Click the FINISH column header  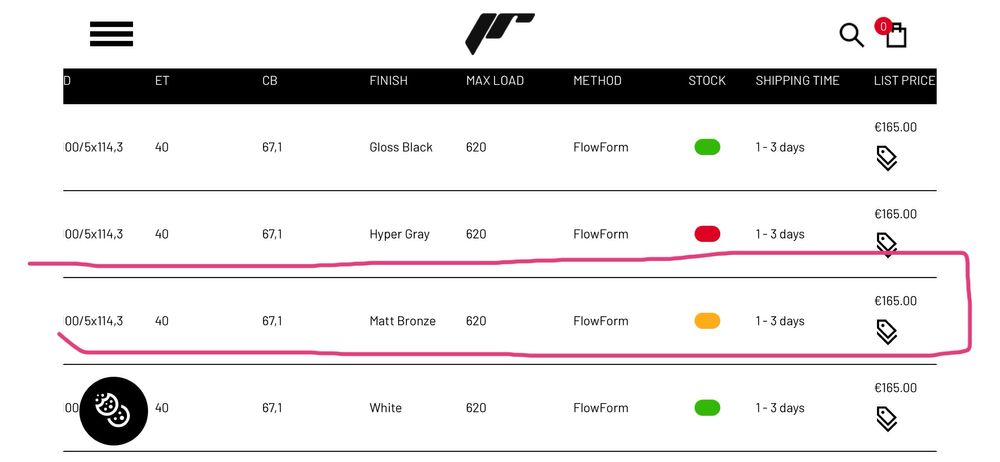pyautogui.click(x=388, y=81)
